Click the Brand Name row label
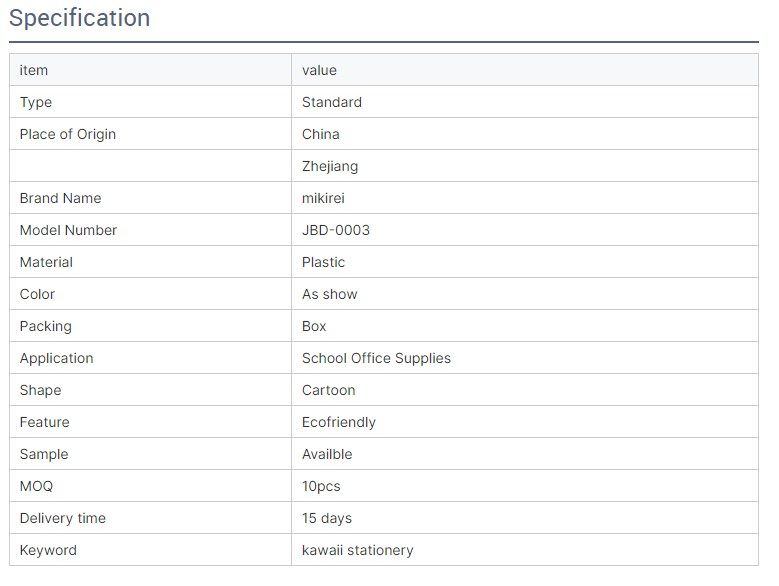The image size is (779, 586). (x=61, y=198)
